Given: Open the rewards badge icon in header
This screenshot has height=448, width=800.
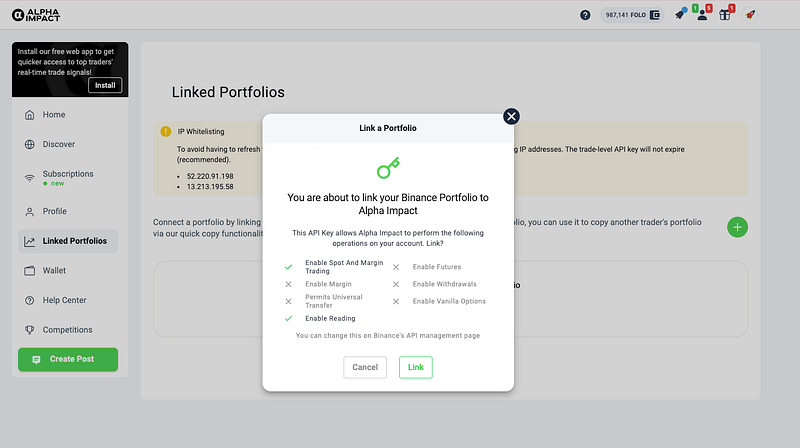Looking at the screenshot, I should [680, 15].
